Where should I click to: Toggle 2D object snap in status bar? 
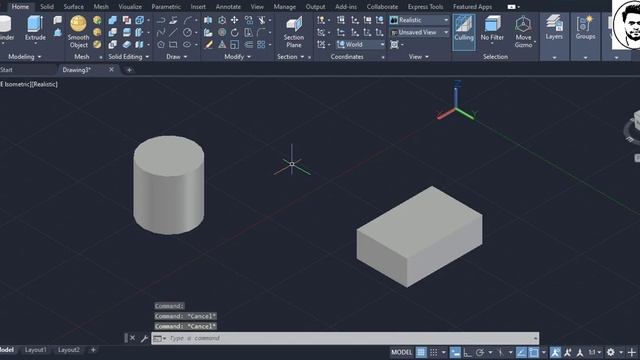pyautogui.click(x=533, y=352)
